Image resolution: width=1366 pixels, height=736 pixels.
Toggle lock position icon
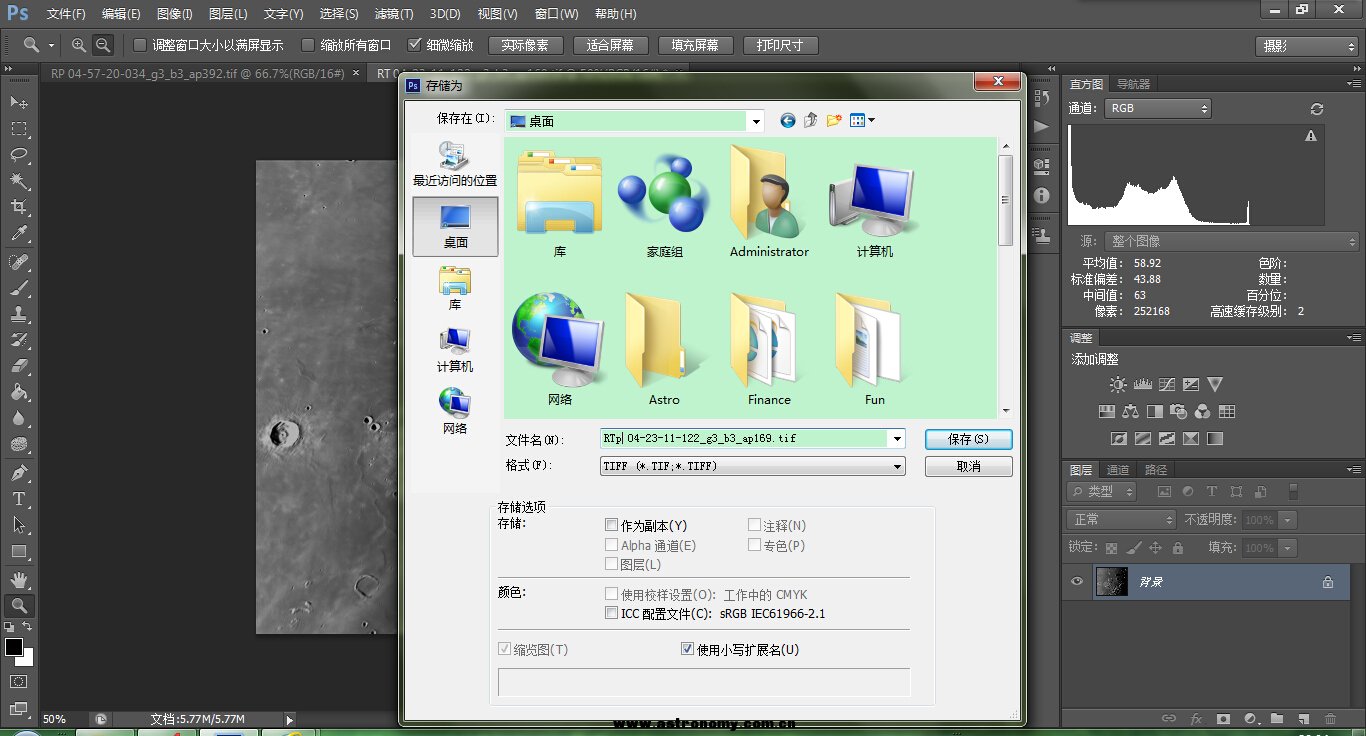pyautogui.click(x=1155, y=547)
